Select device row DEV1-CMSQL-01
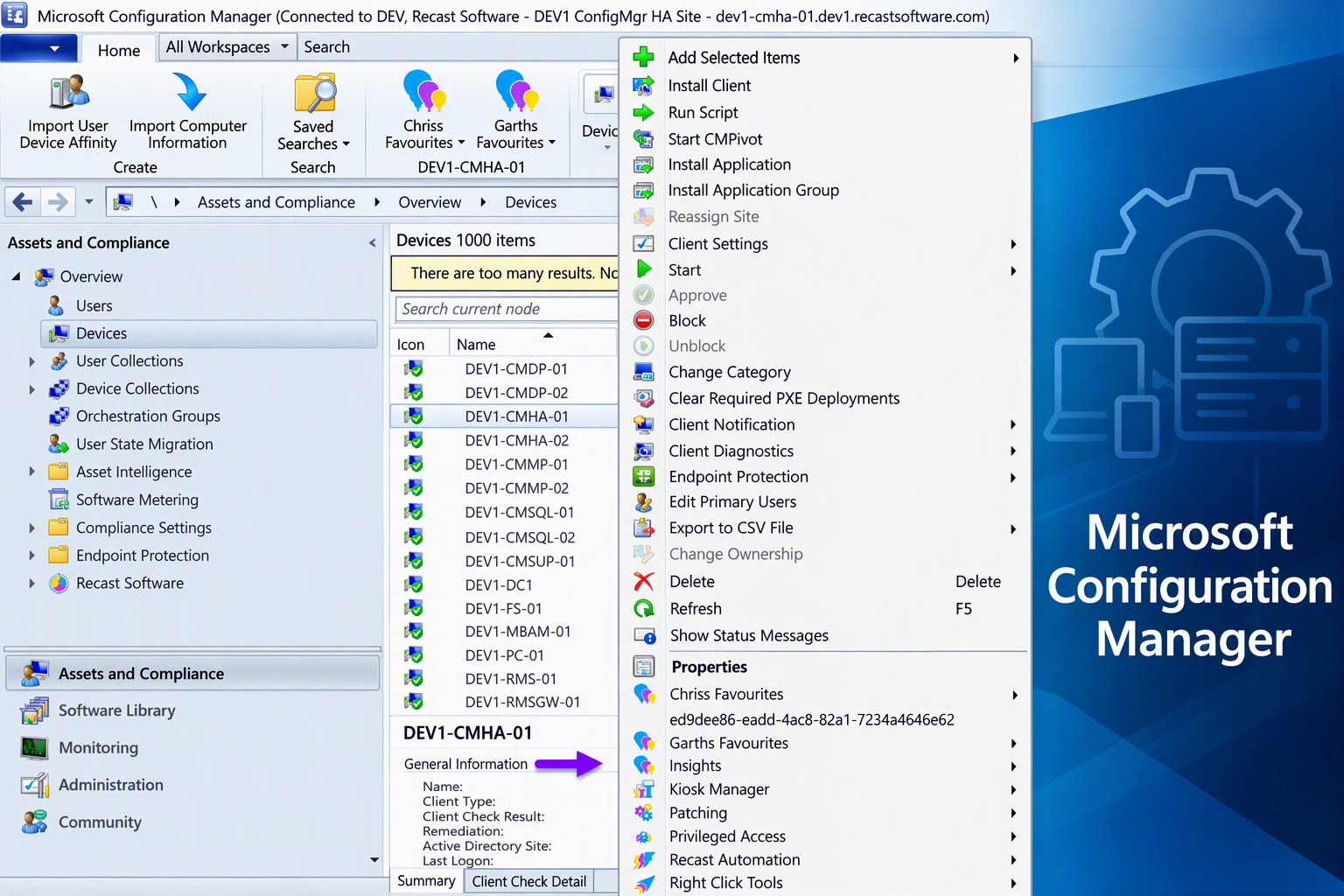This screenshot has width=1344, height=896. pyautogui.click(x=504, y=512)
